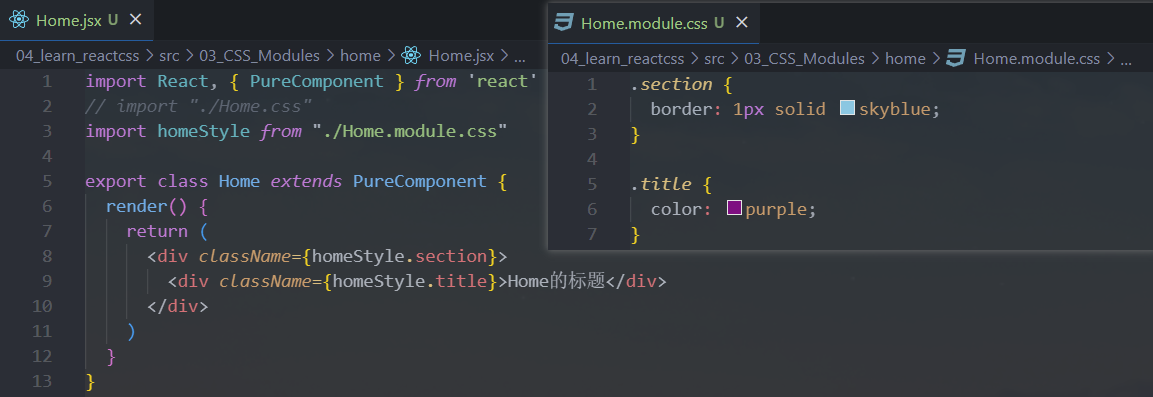Click 'homeStyle' in the import statement
This screenshot has width=1153, height=397.
point(204,131)
